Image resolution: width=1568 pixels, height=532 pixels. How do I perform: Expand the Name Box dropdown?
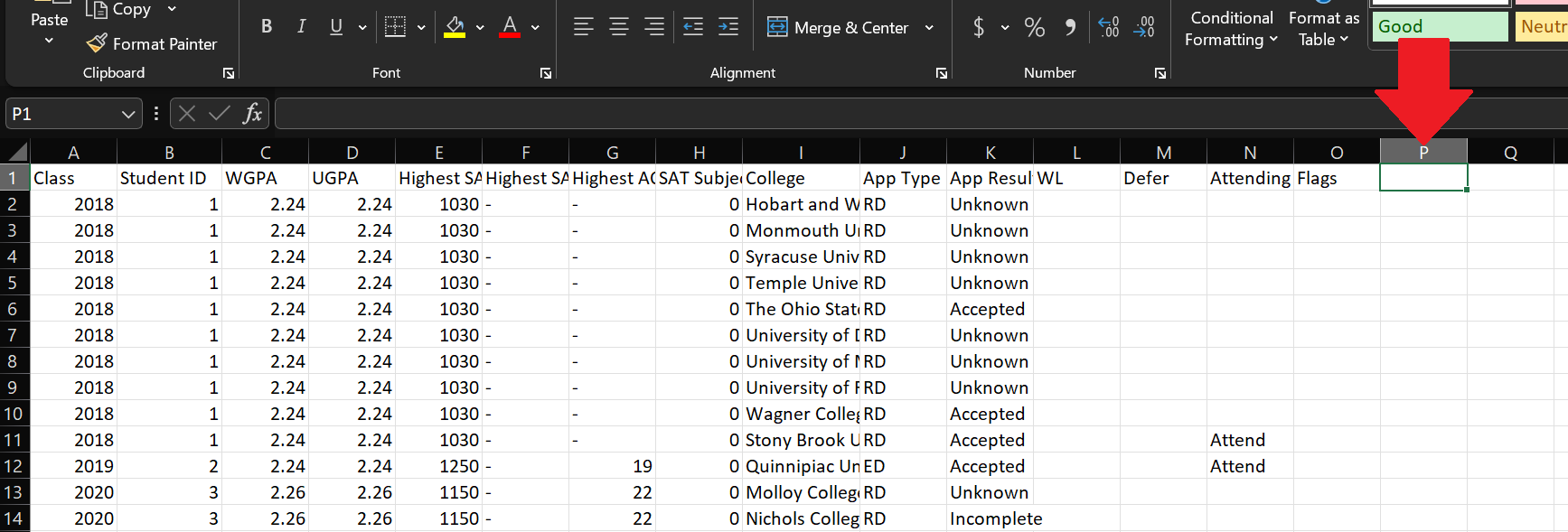click(x=128, y=114)
